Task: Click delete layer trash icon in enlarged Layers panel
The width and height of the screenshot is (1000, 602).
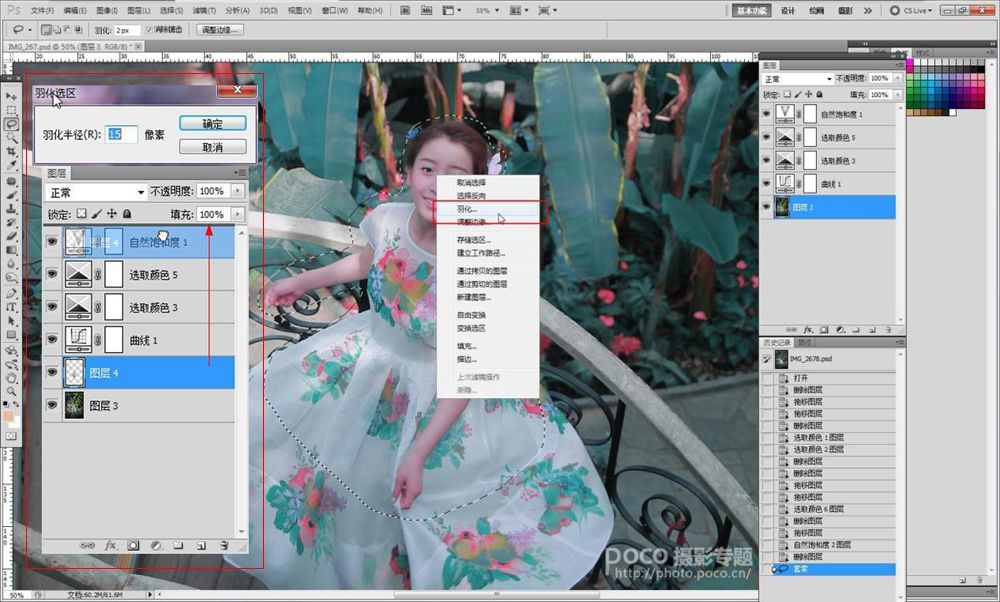Action: (224, 546)
